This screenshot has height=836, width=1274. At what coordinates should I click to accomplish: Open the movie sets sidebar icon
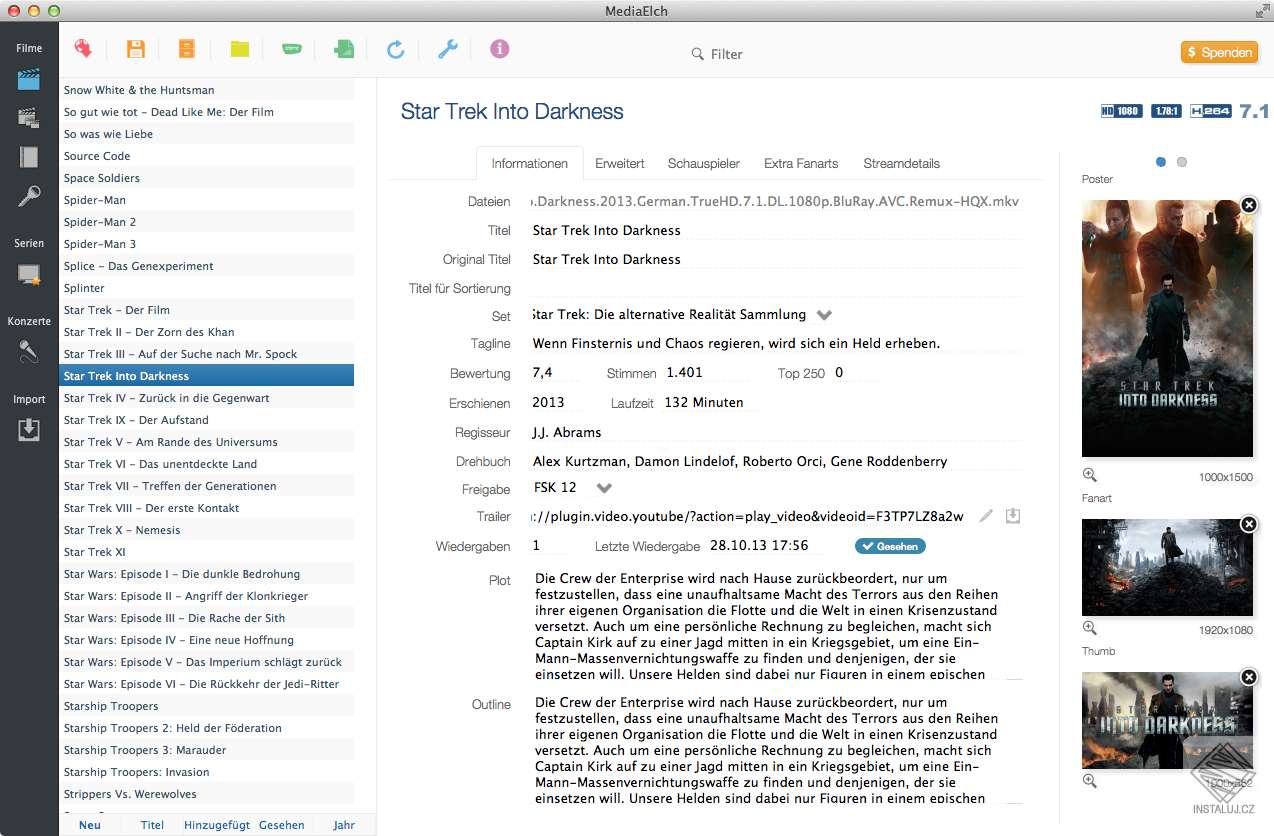pos(29,118)
